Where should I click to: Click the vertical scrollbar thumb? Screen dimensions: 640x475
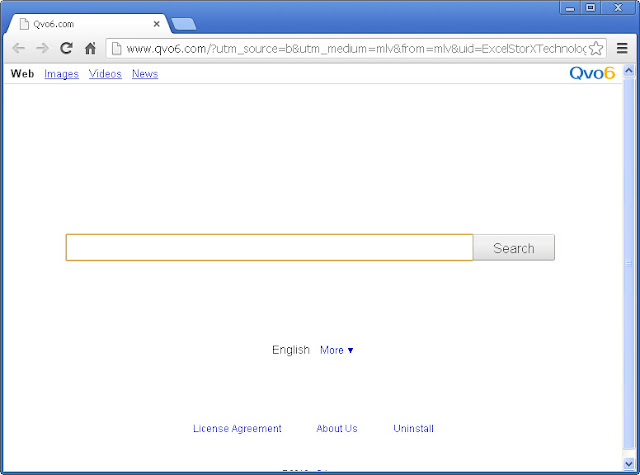click(x=629, y=264)
